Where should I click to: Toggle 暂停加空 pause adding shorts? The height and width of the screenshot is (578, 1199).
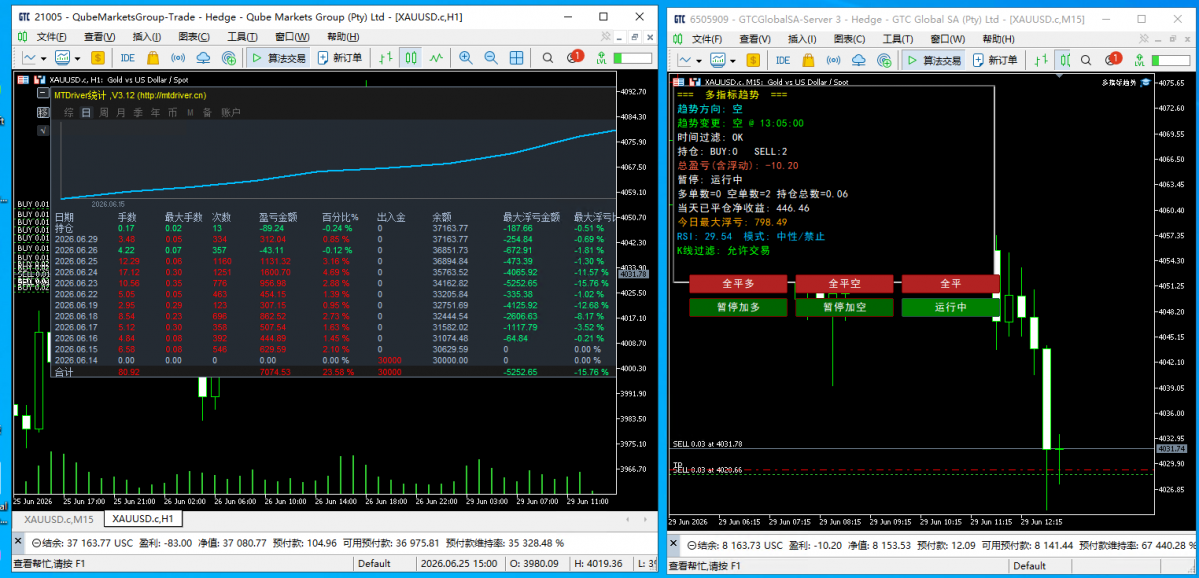(844, 307)
